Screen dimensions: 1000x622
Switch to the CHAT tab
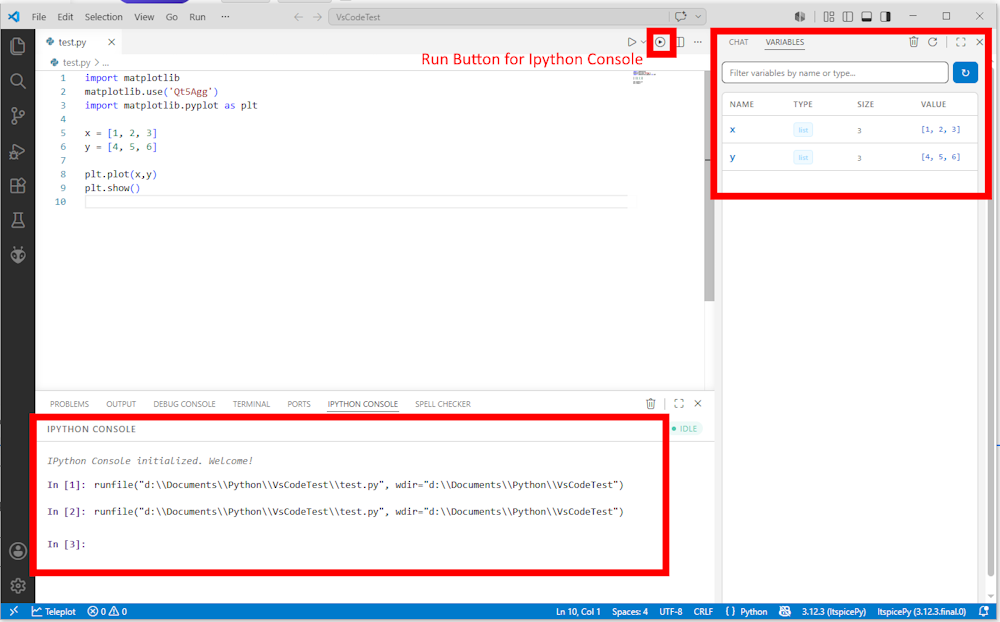pos(739,42)
